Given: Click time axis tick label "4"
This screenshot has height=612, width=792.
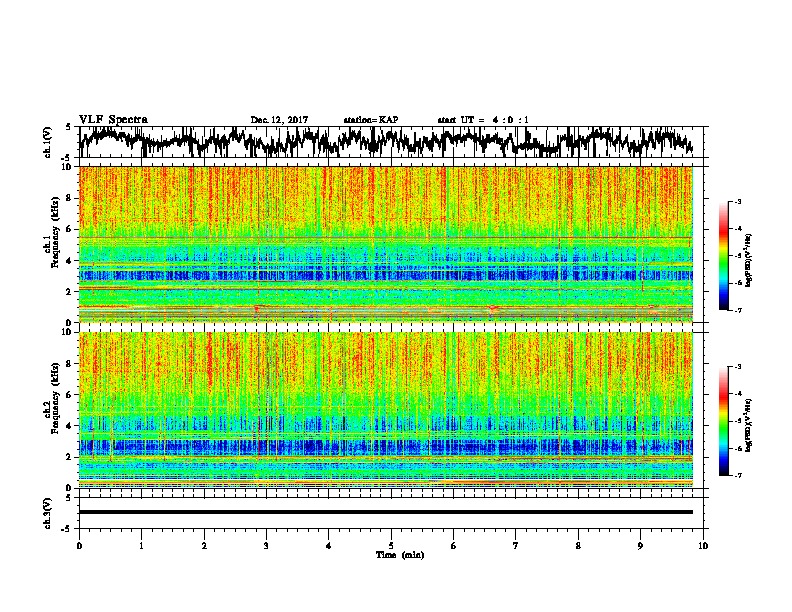Looking at the screenshot, I should pyautogui.click(x=329, y=546).
